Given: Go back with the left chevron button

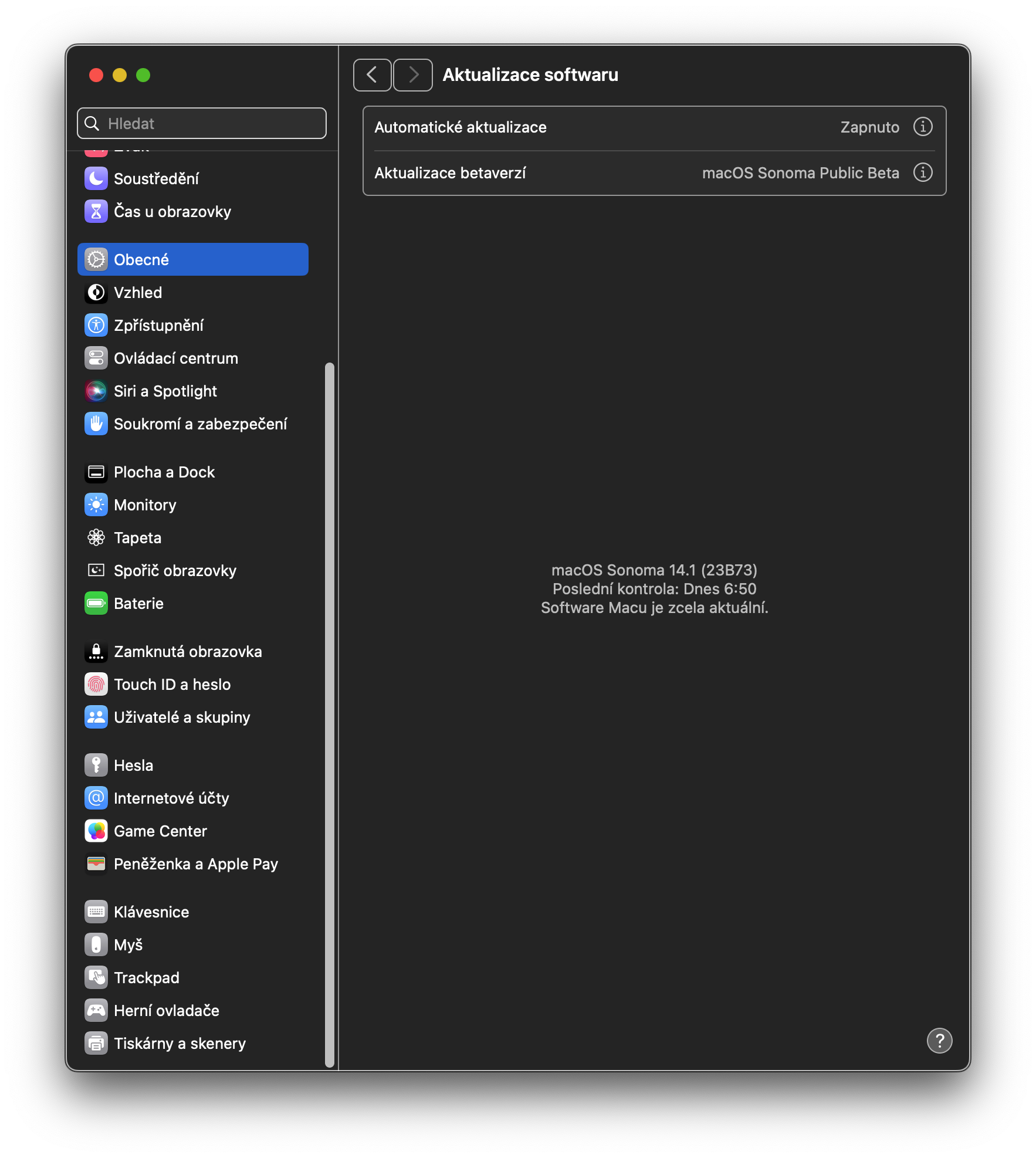Looking at the screenshot, I should point(372,75).
